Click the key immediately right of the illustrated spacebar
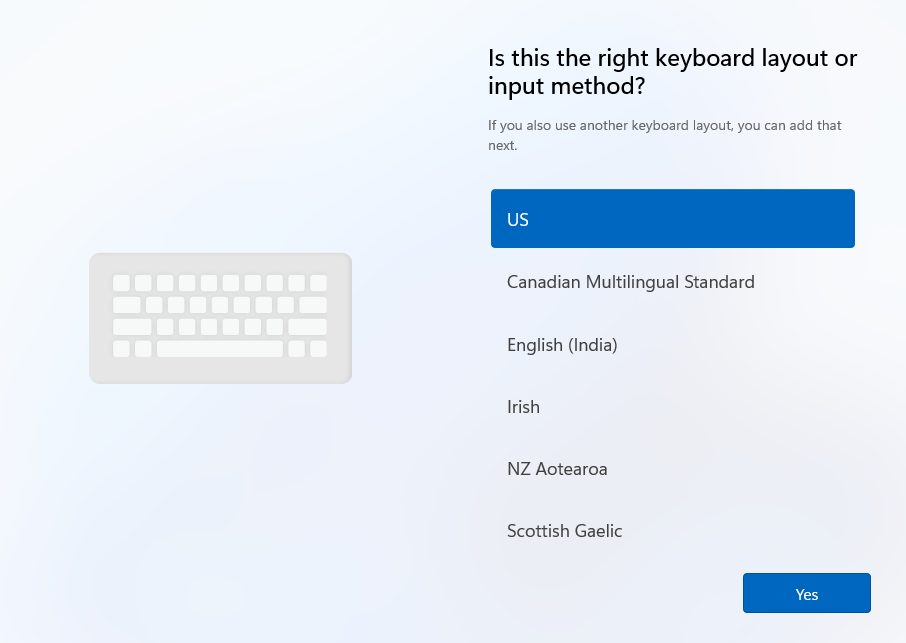This screenshot has width=906, height=643. (297, 349)
